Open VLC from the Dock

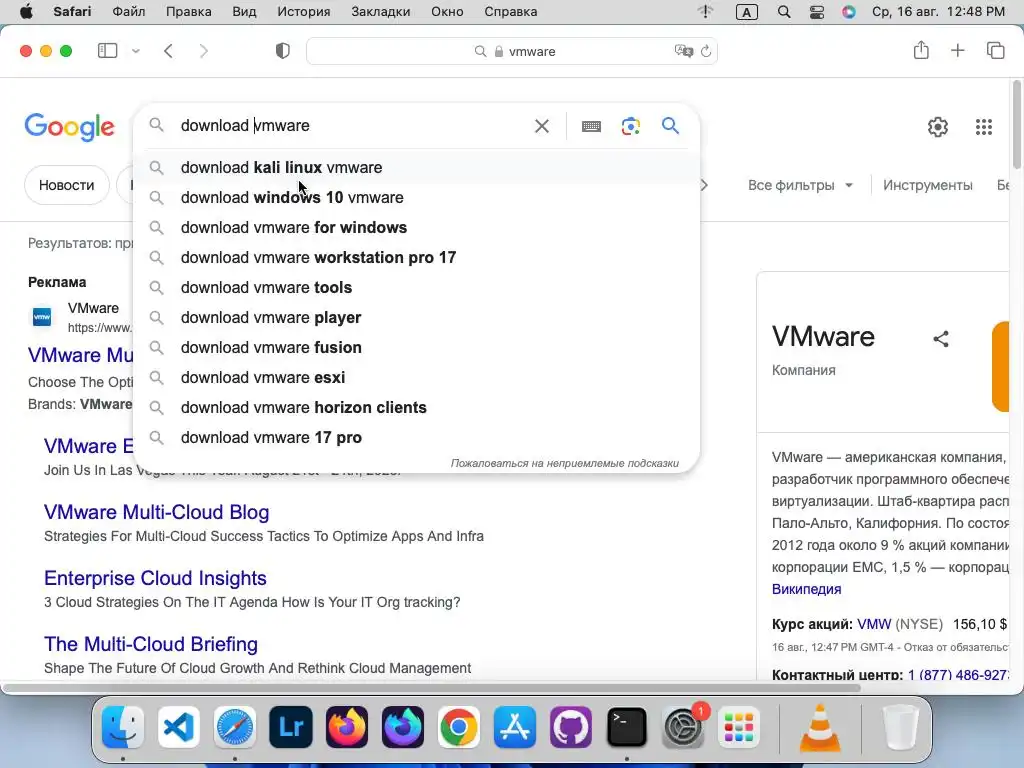[820, 727]
